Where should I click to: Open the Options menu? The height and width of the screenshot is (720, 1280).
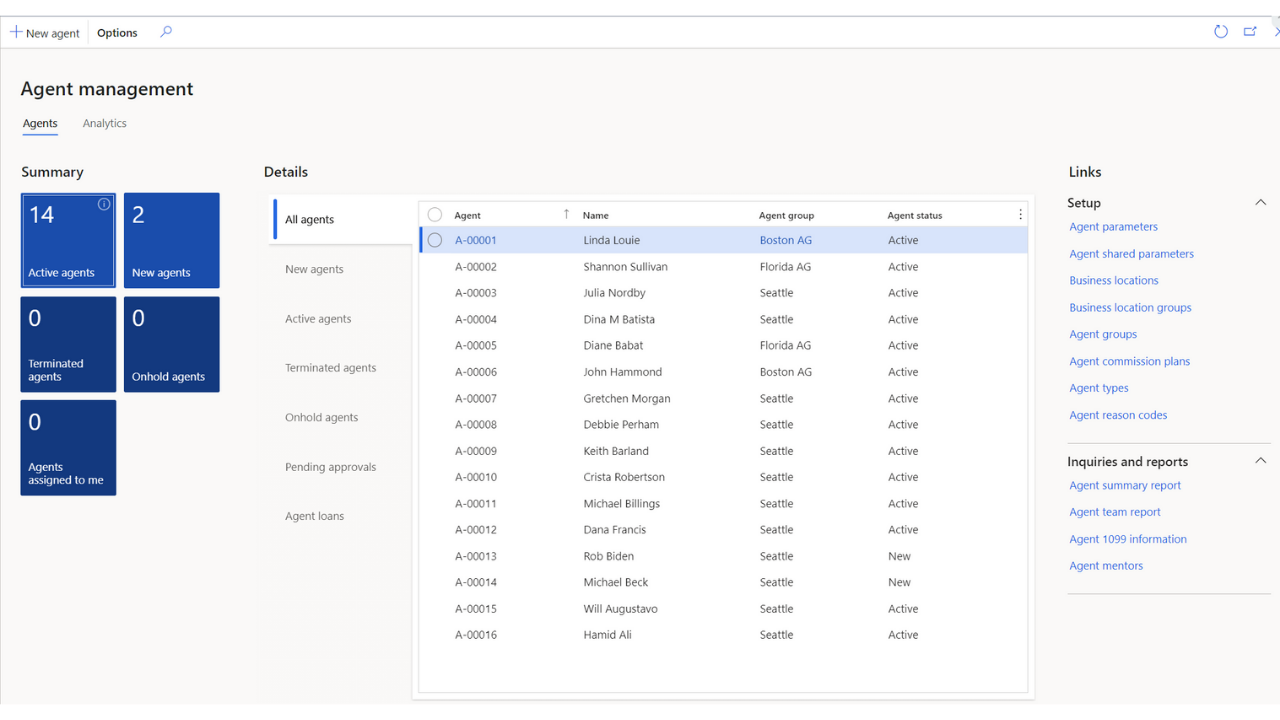point(117,33)
